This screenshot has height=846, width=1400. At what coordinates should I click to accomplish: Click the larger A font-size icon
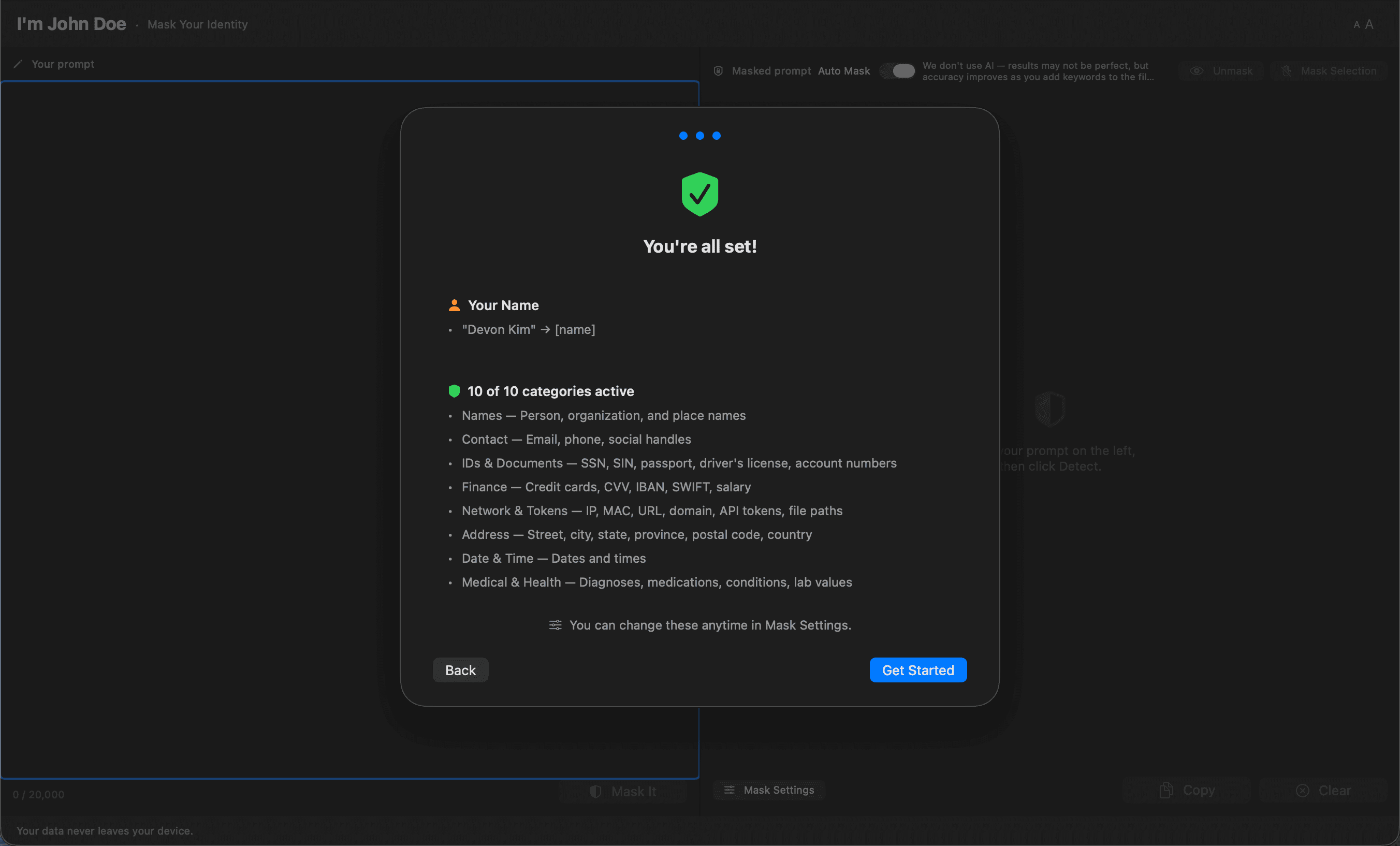pyautogui.click(x=1370, y=24)
